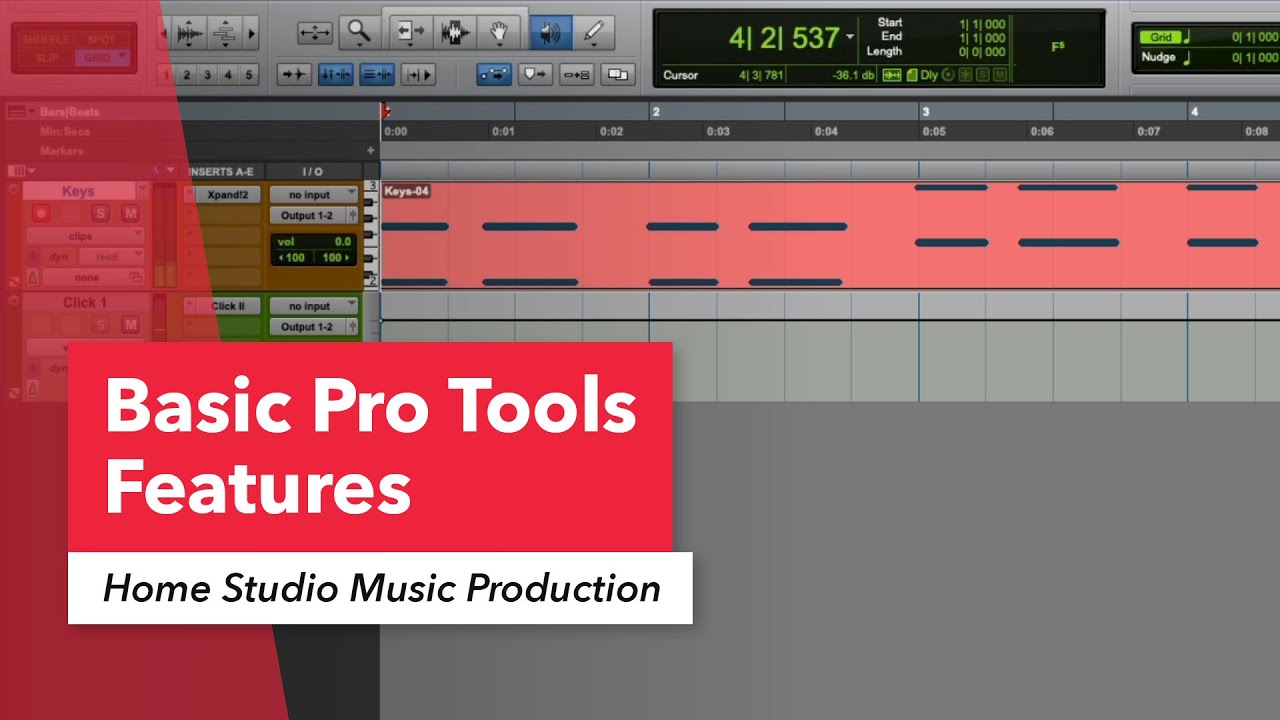Image resolution: width=1280 pixels, height=720 pixels.
Task: Click the S solo indicator in counter
Action: pyautogui.click(x=982, y=75)
